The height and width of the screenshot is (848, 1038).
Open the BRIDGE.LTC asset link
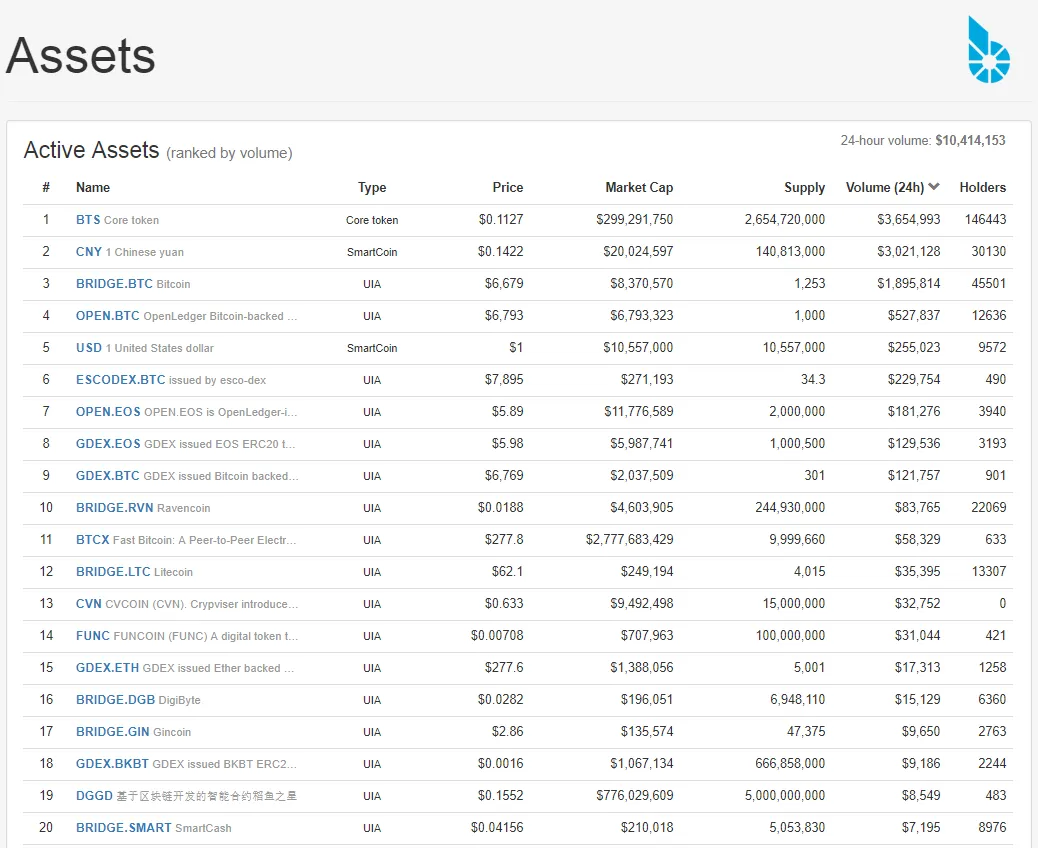tap(113, 572)
